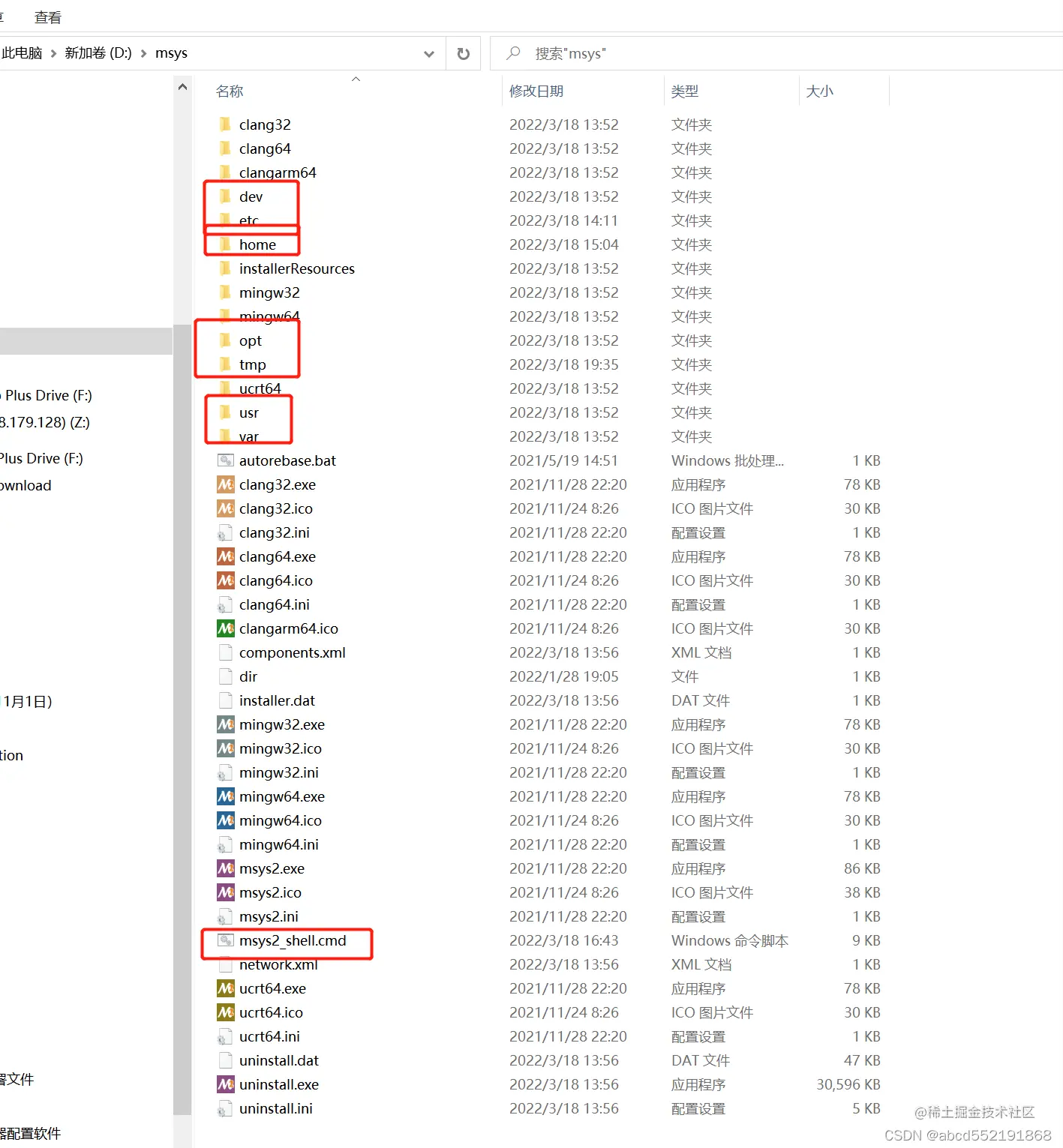Click the clang64.exe application icon

pyautogui.click(x=226, y=556)
